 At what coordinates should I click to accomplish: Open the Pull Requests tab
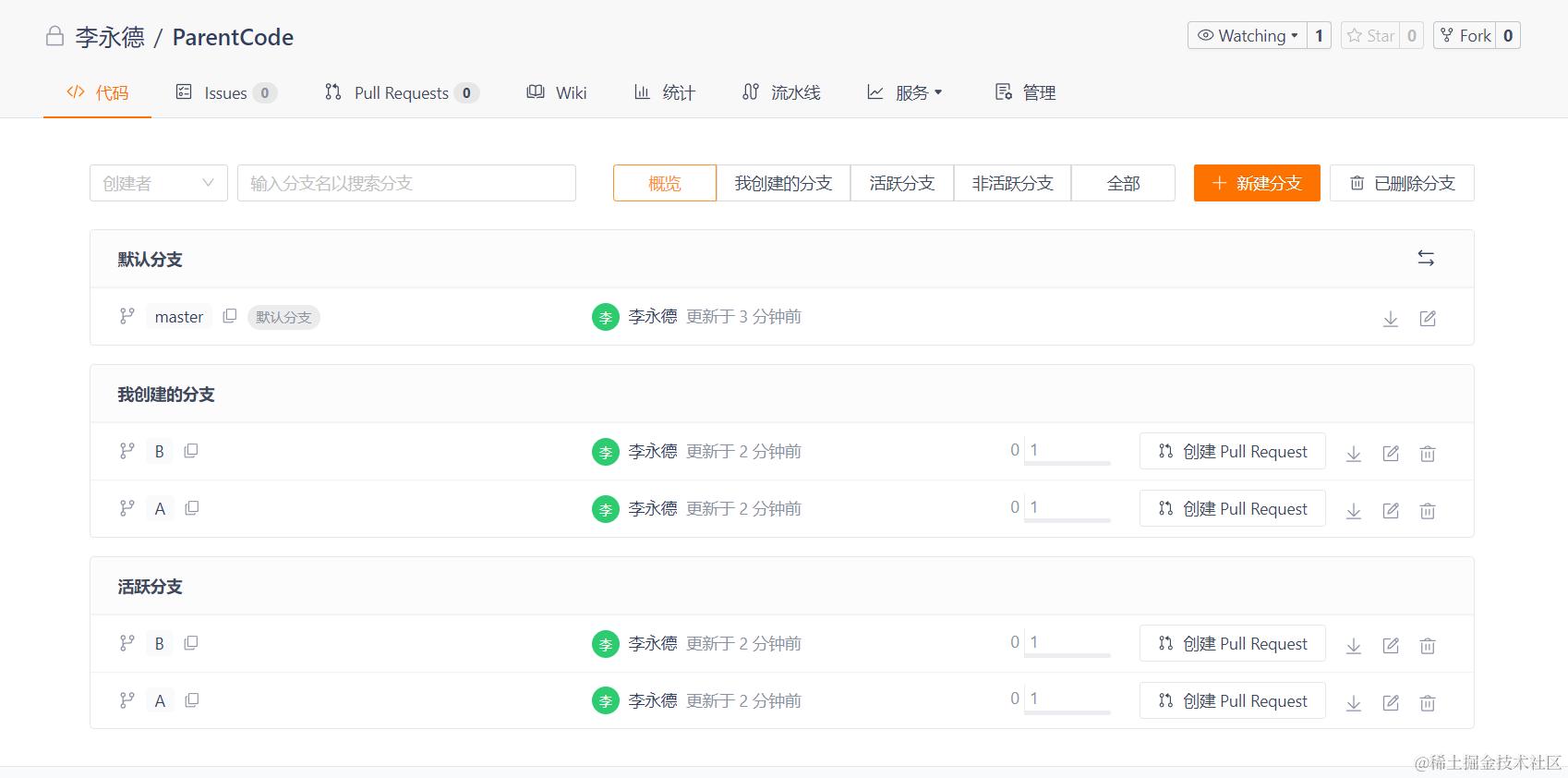[402, 92]
